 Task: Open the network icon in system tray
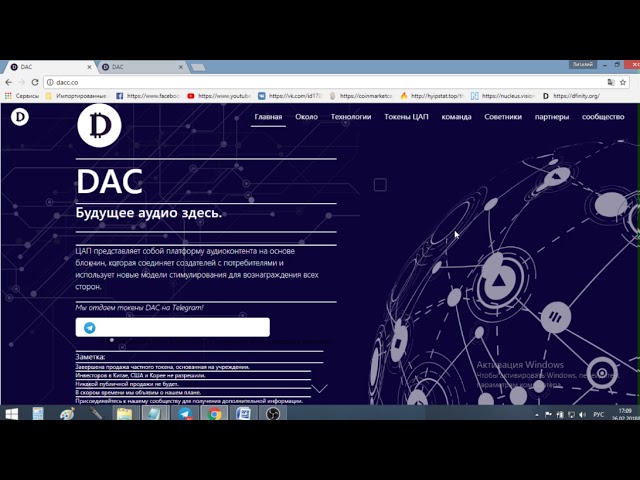coord(571,415)
